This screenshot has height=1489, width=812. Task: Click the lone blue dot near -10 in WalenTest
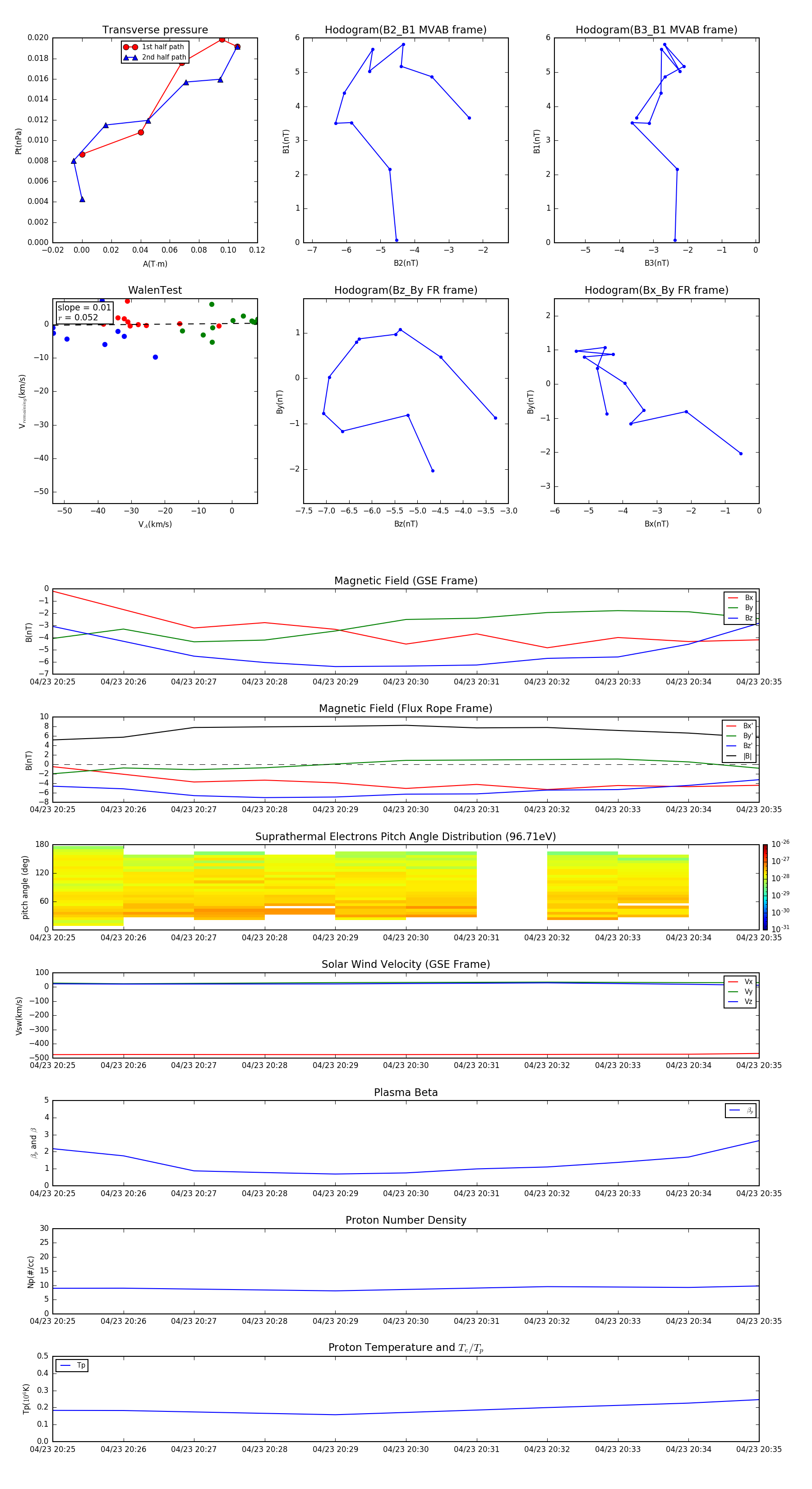(x=155, y=357)
